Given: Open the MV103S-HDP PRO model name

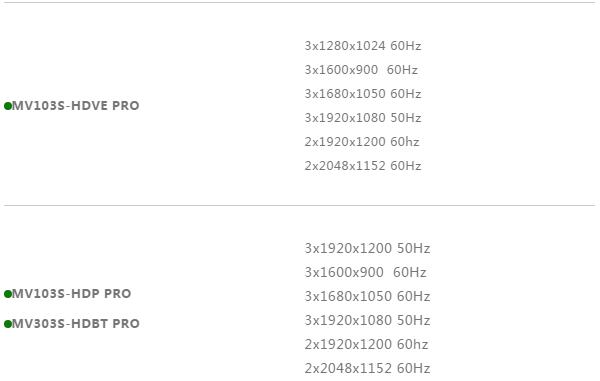Looking at the screenshot, I should 72,293.
